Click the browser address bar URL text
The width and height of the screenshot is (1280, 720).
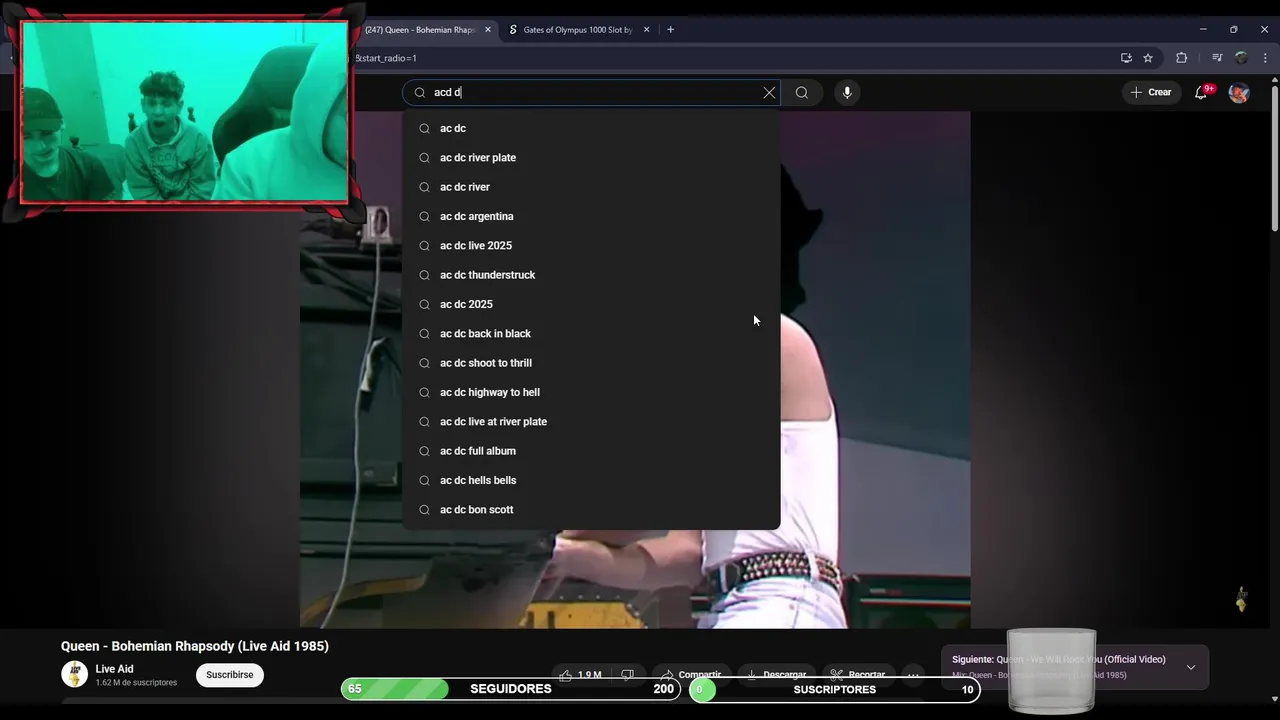[x=387, y=58]
